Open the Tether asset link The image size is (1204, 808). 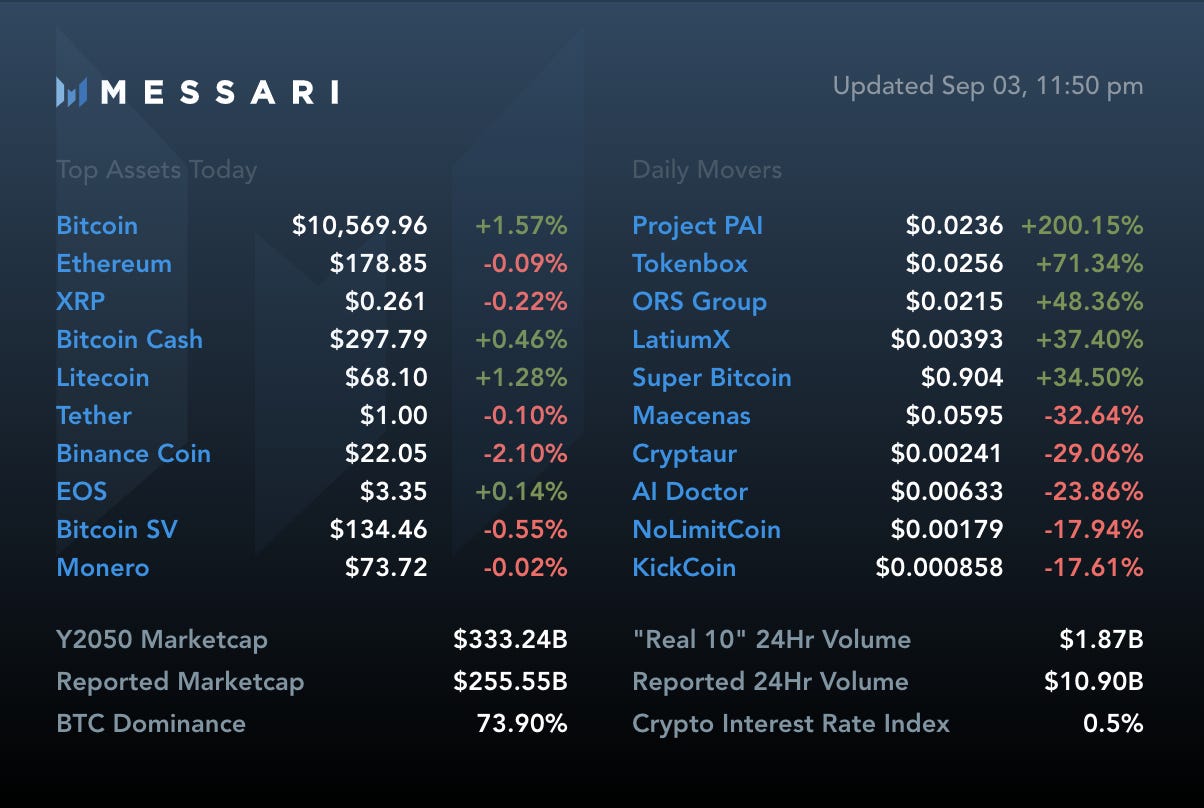pos(94,416)
